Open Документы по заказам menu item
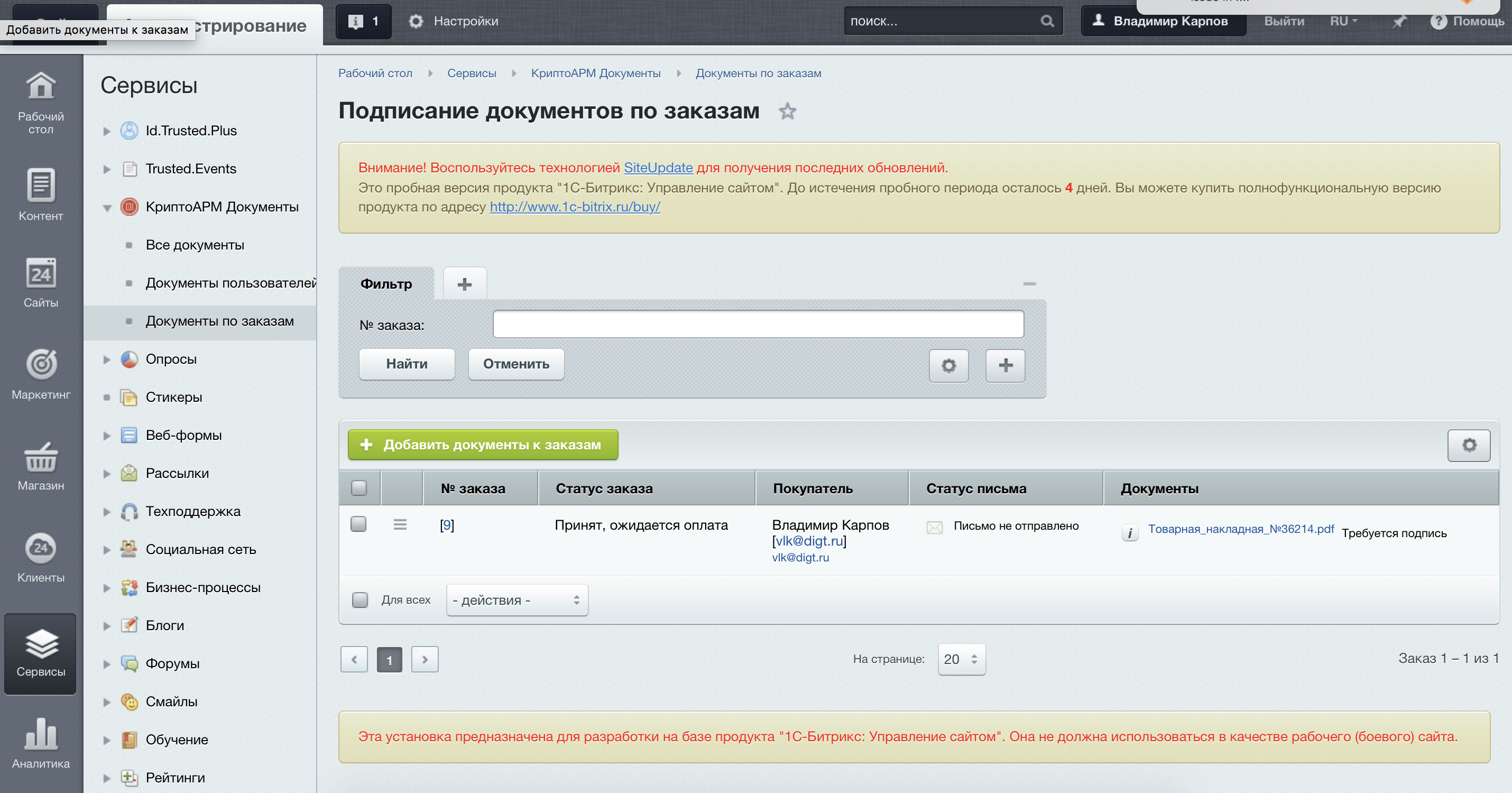Screen dimensions: 1512x793 [220, 320]
